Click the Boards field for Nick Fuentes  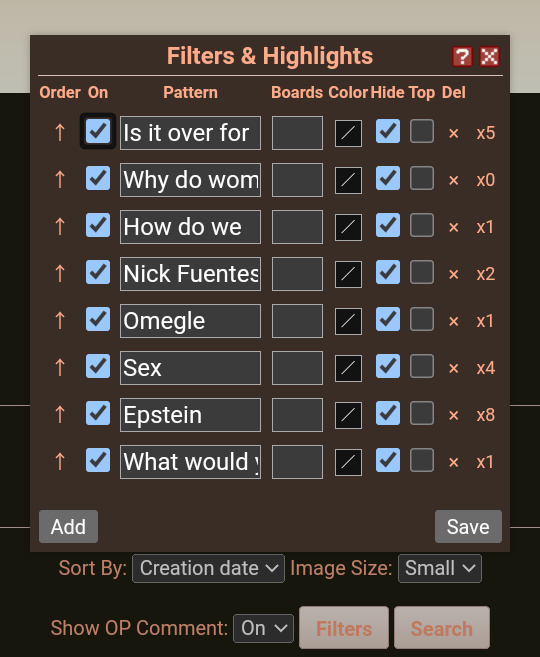coord(297,274)
